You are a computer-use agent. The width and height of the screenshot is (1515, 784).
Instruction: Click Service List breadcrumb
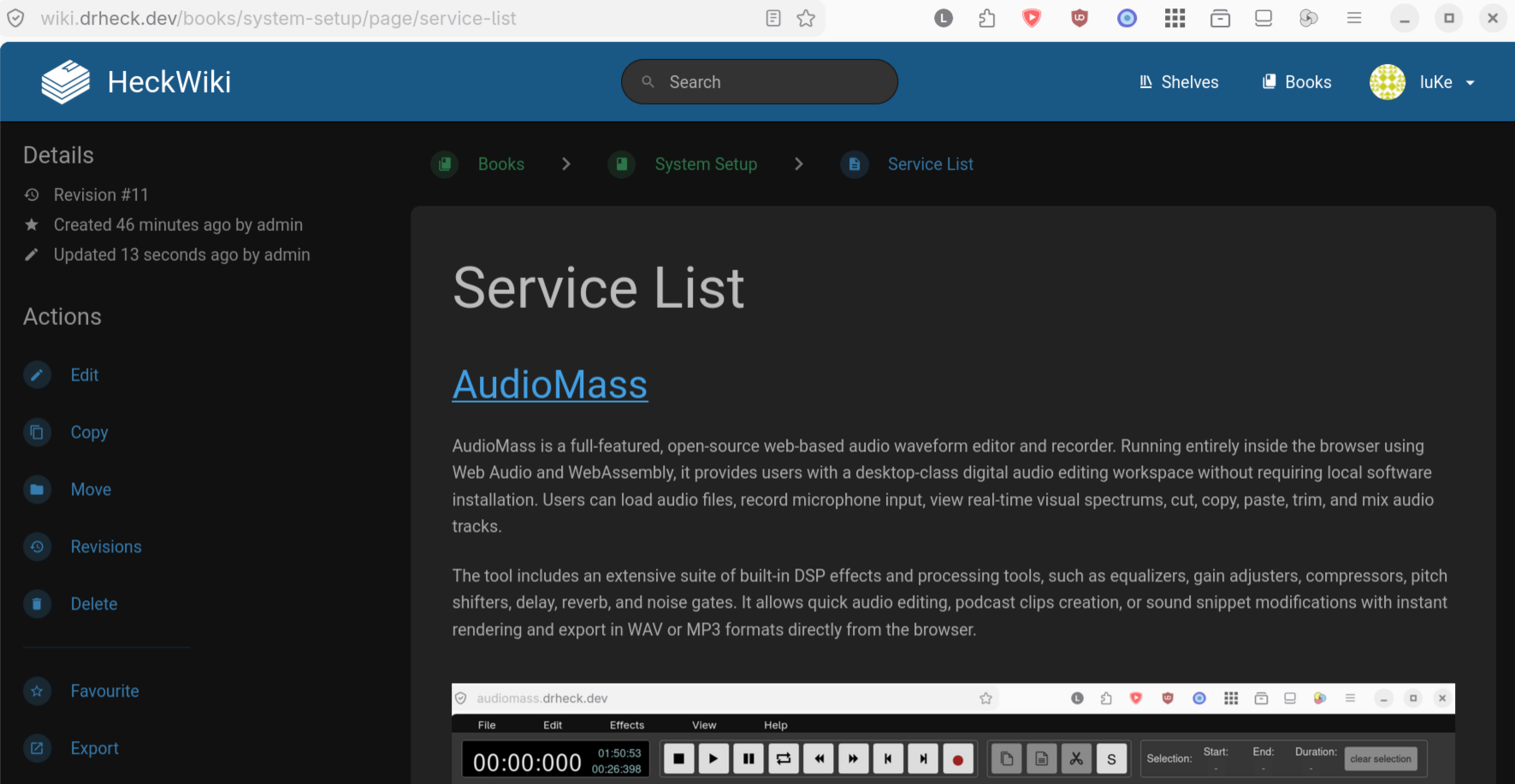tap(907, 164)
